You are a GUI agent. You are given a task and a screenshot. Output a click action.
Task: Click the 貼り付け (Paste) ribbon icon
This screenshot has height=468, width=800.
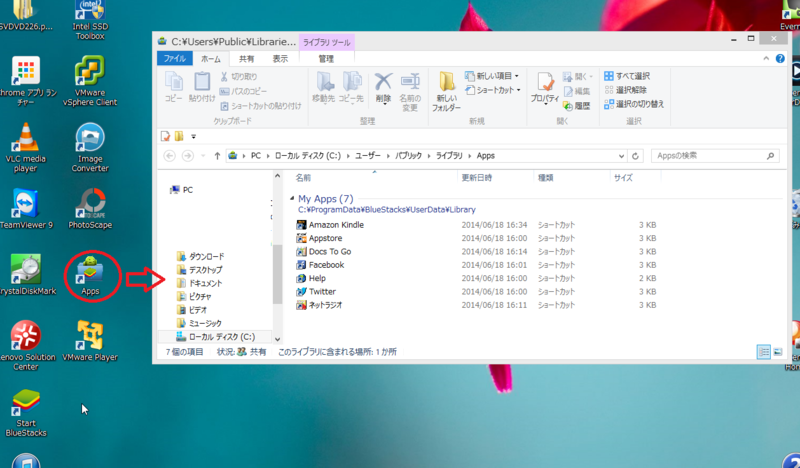tap(202, 87)
